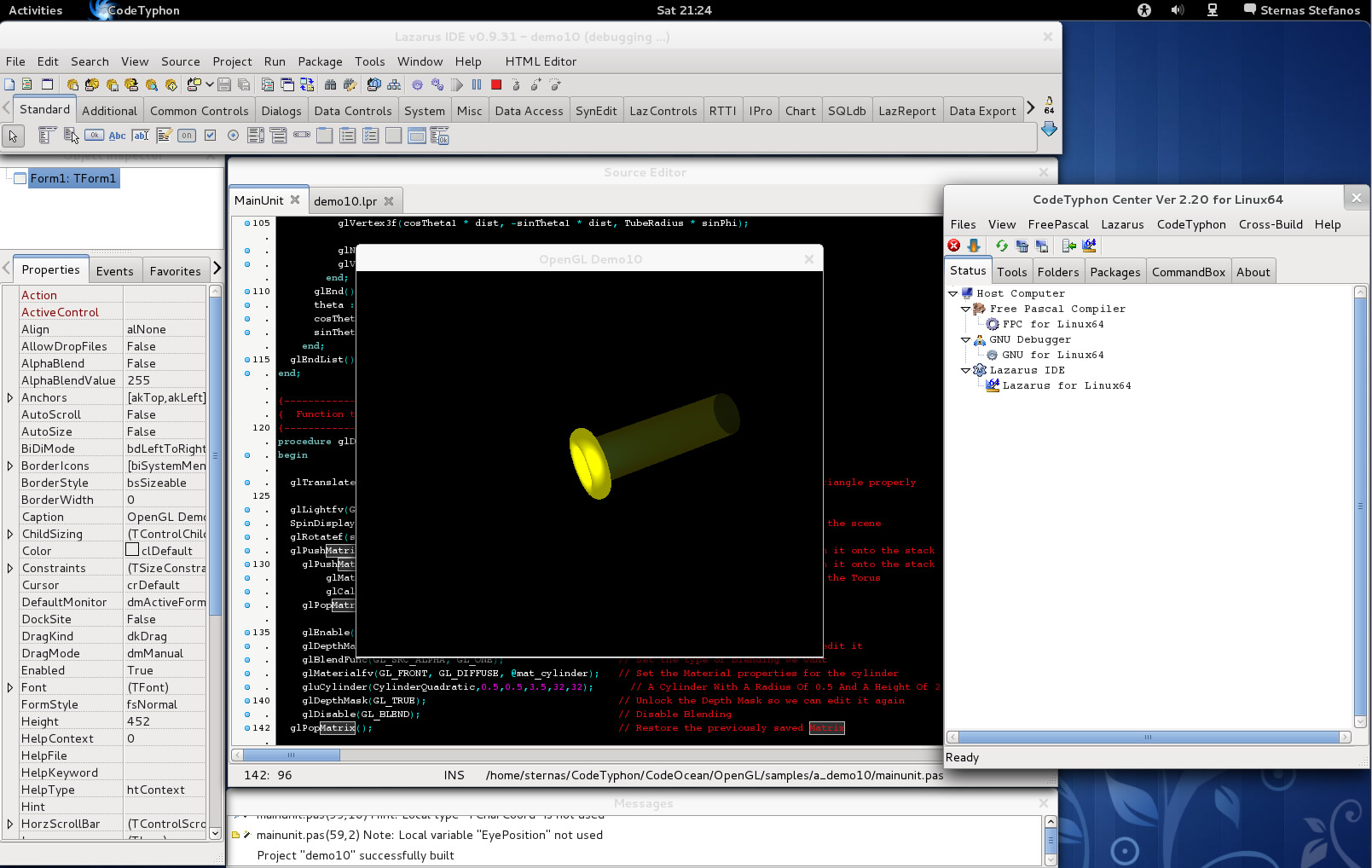1372x868 pixels.
Task: Click the Build gear icon
Action: coord(417,84)
